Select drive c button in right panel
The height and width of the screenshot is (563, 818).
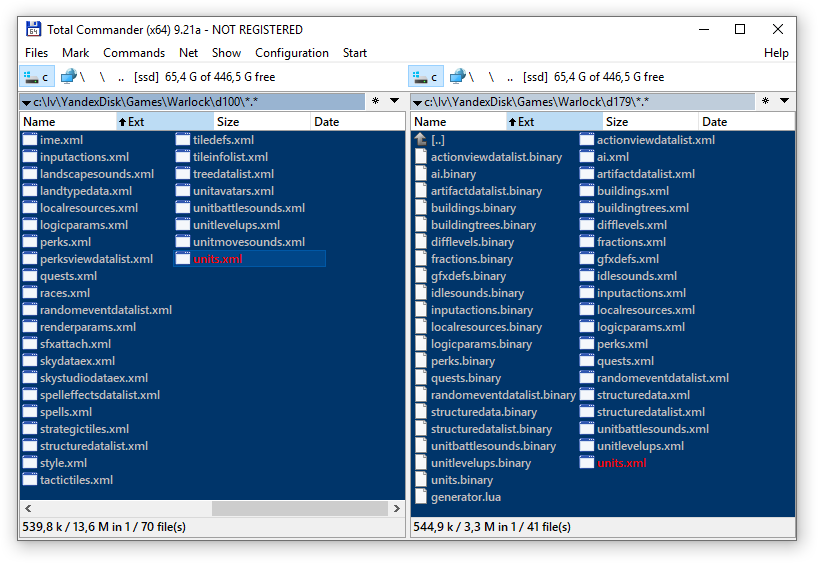pyautogui.click(x=426, y=77)
